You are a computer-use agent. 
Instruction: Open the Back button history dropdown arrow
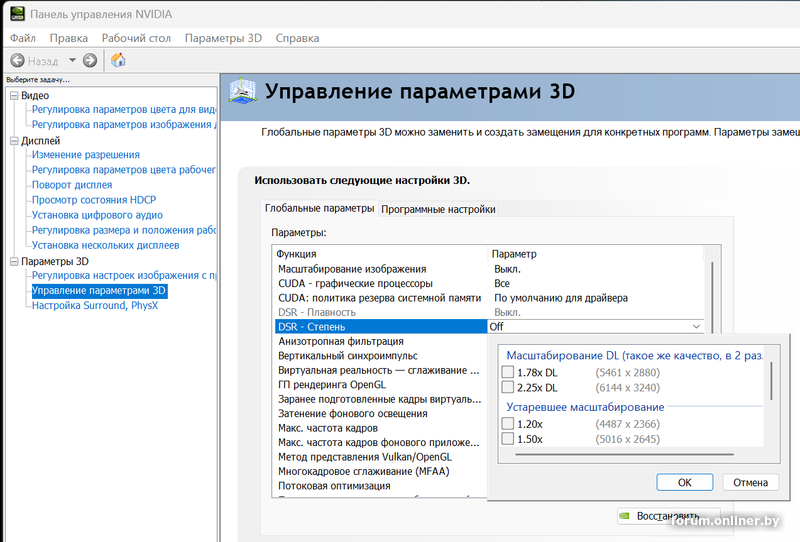click(x=72, y=60)
